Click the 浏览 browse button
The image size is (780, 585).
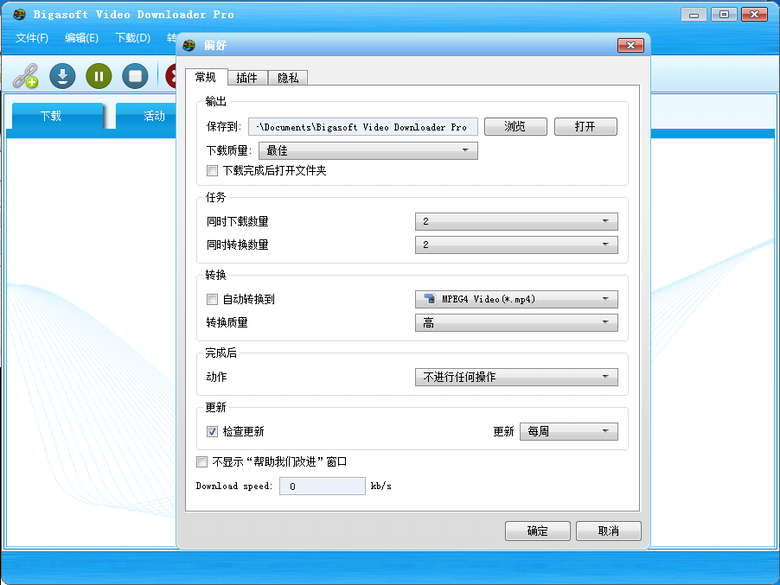pos(515,127)
